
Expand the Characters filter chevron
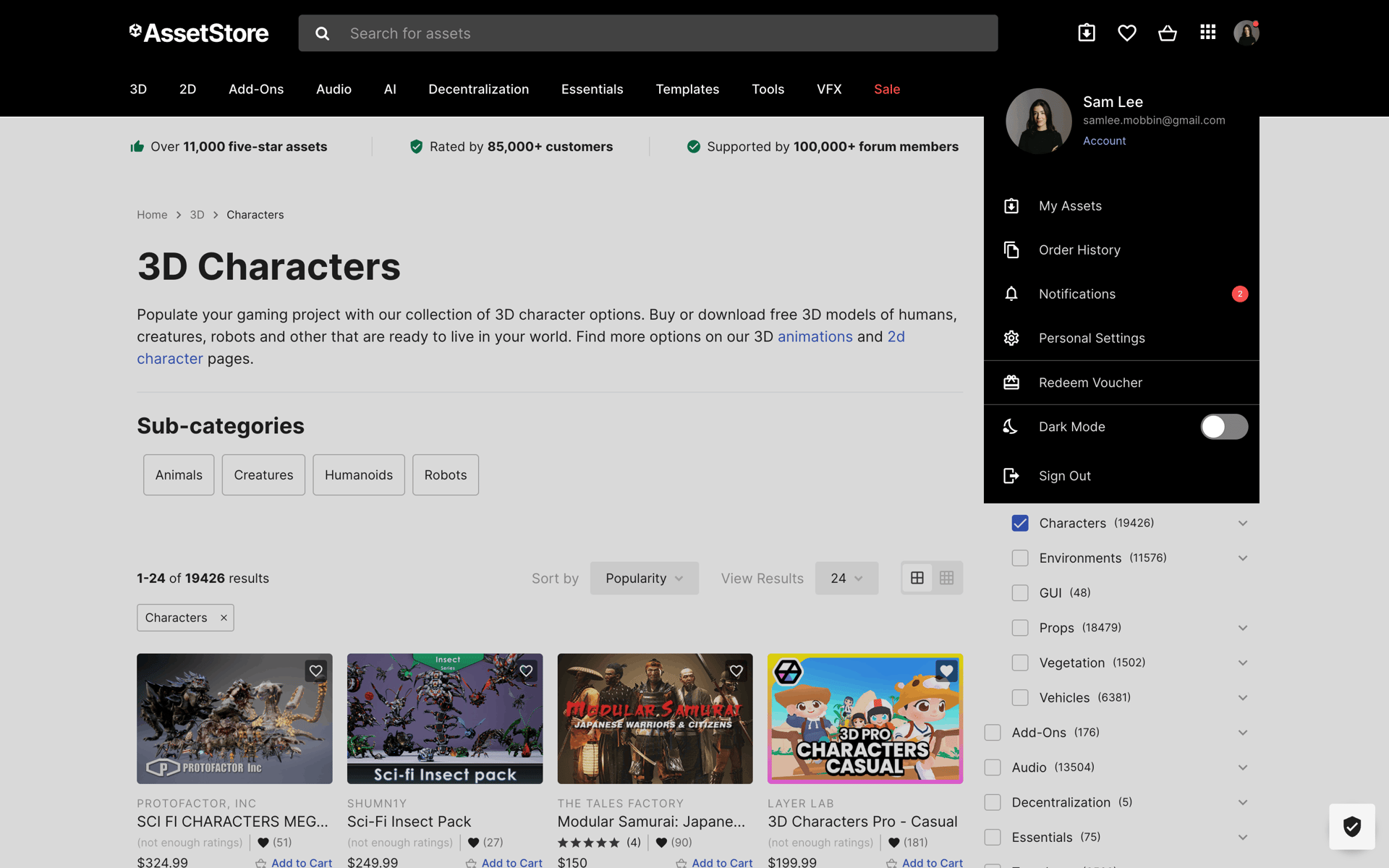(x=1243, y=523)
